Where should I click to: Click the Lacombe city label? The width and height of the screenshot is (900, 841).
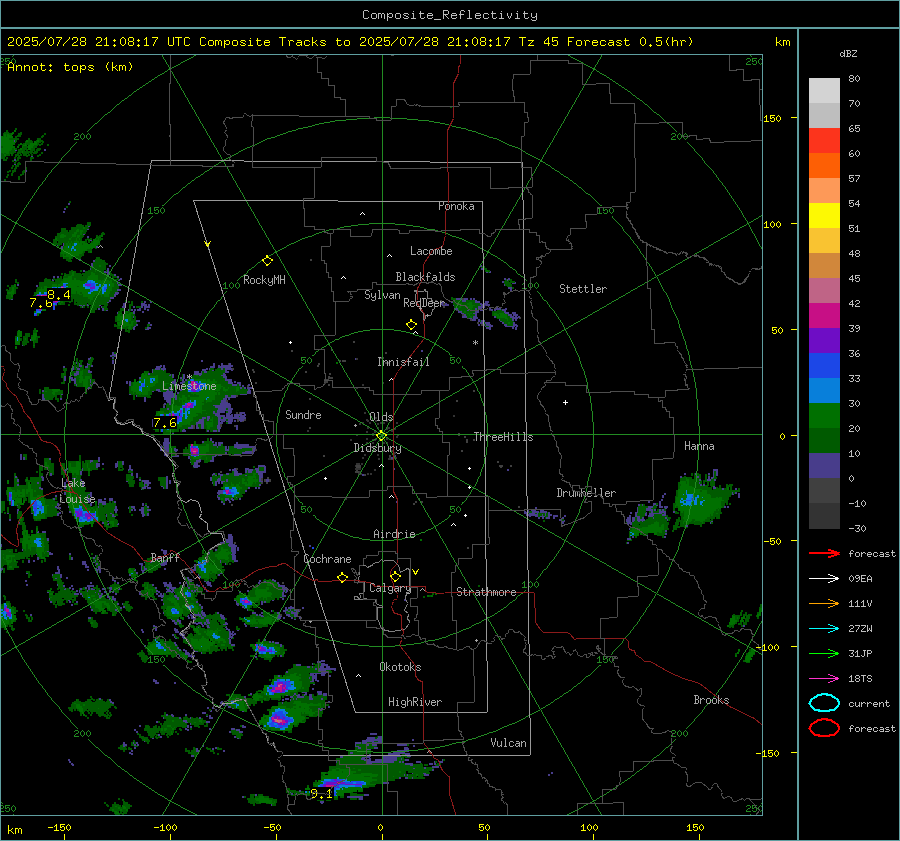pyautogui.click(x=431, y=251)
